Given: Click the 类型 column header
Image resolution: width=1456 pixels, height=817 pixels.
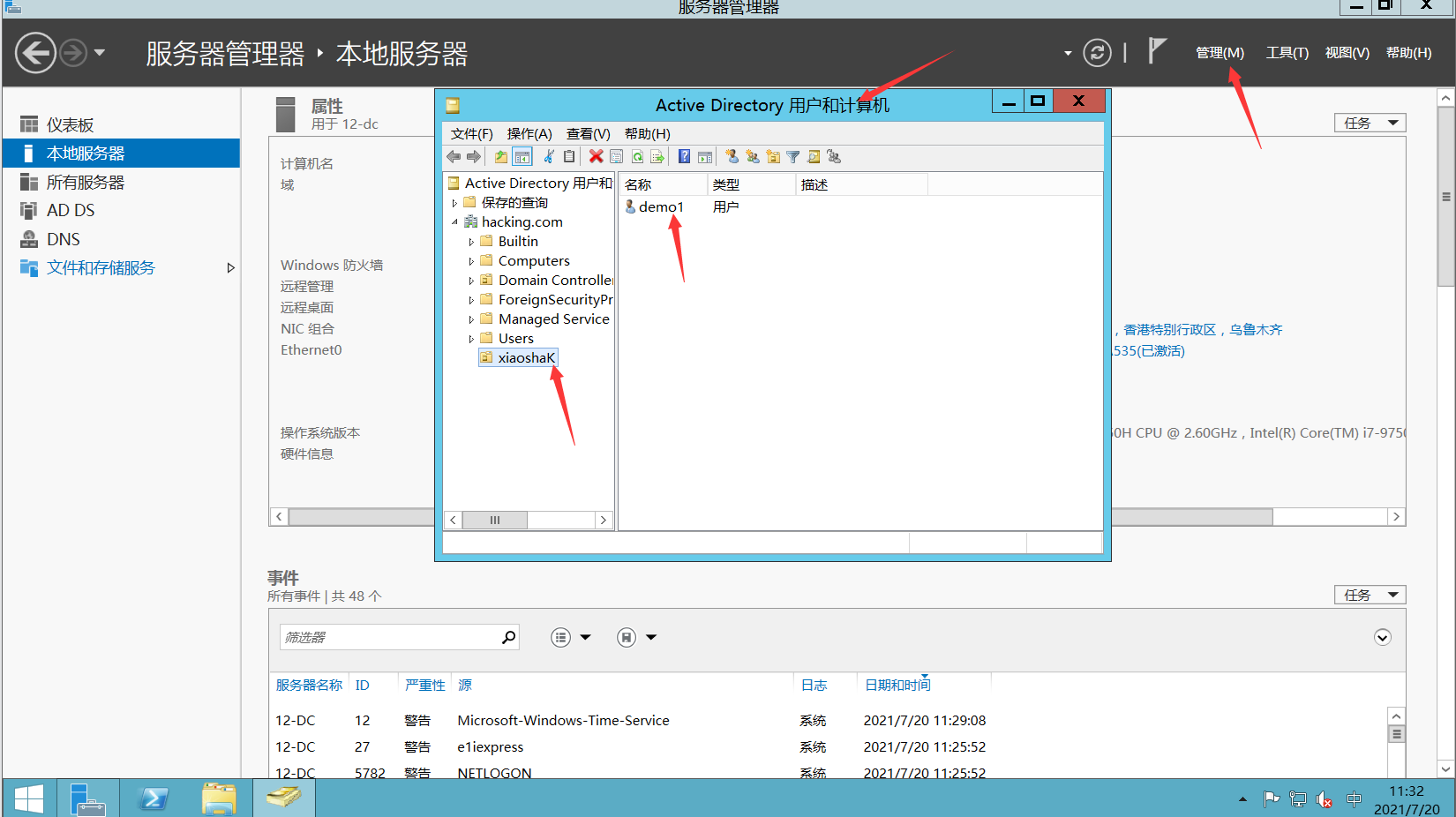Looking at the screenshot, I should pos(752,184).
